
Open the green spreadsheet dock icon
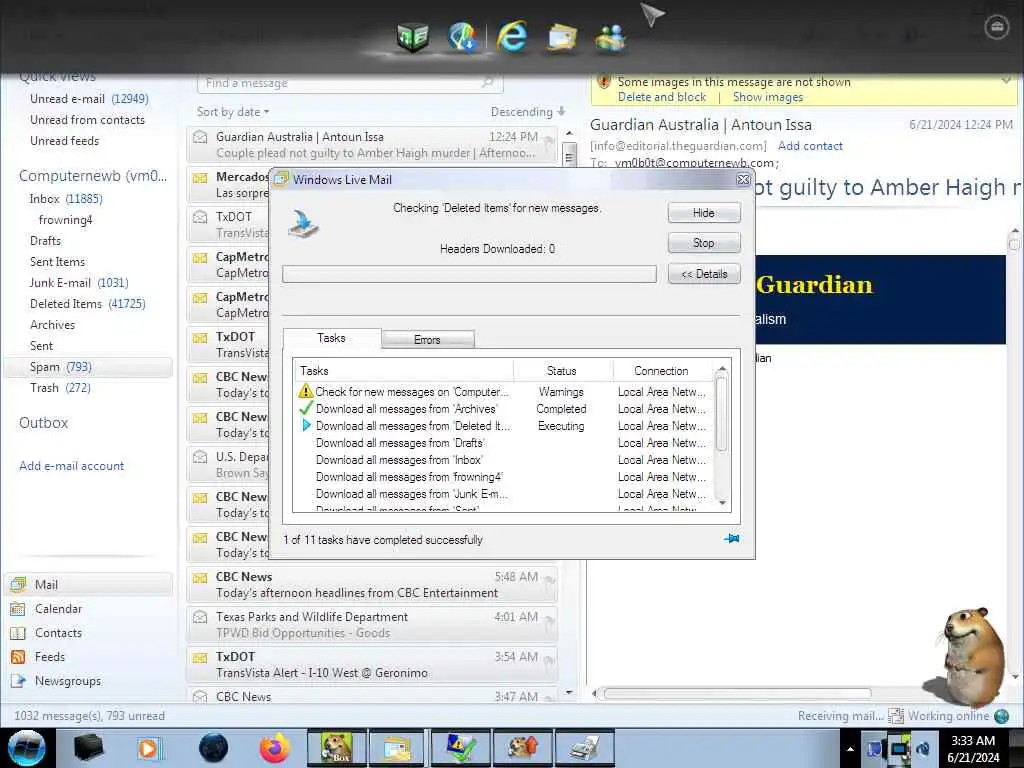pos(413,37)
